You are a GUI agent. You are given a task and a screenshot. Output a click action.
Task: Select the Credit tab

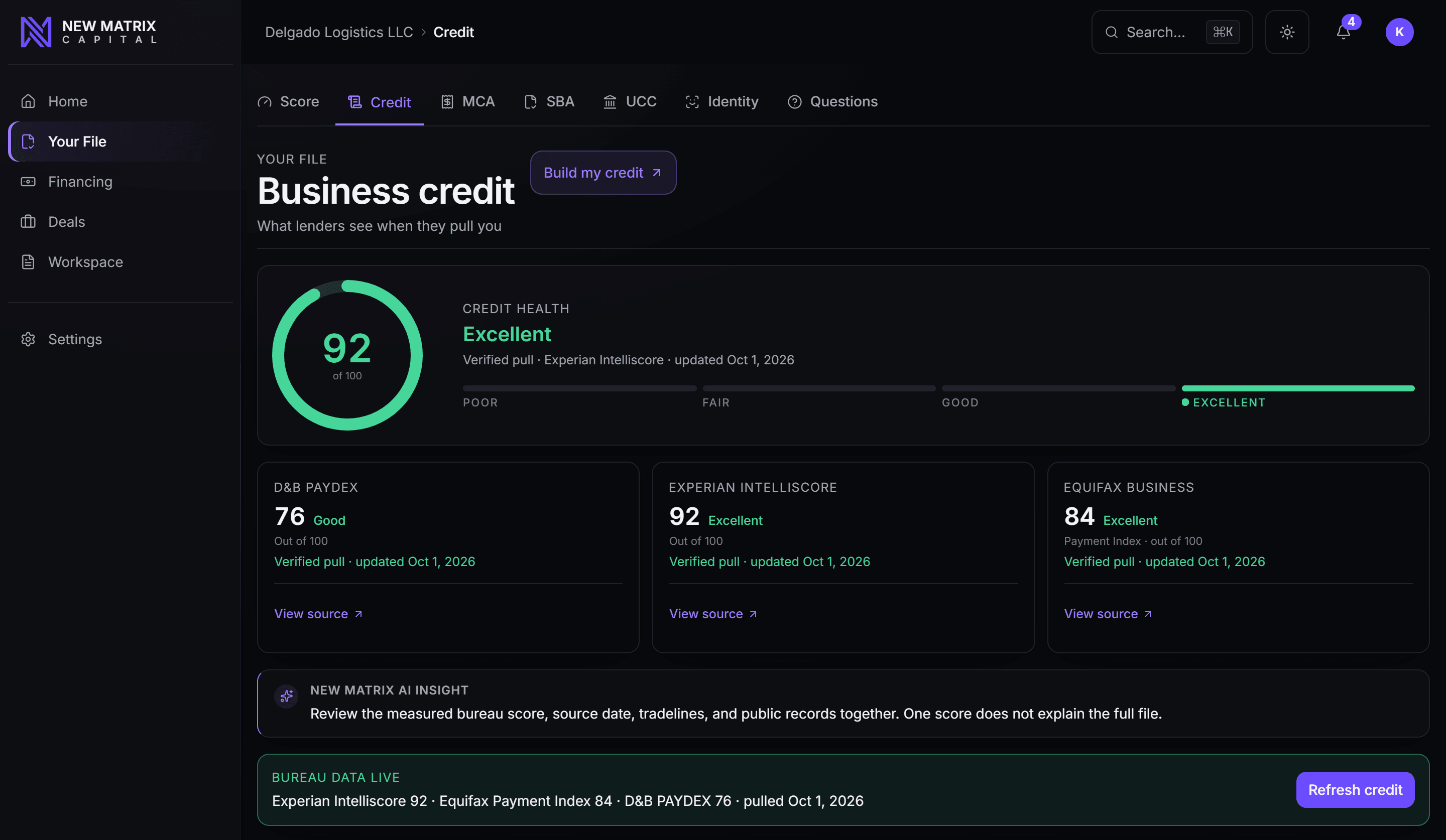coord(379,102)
